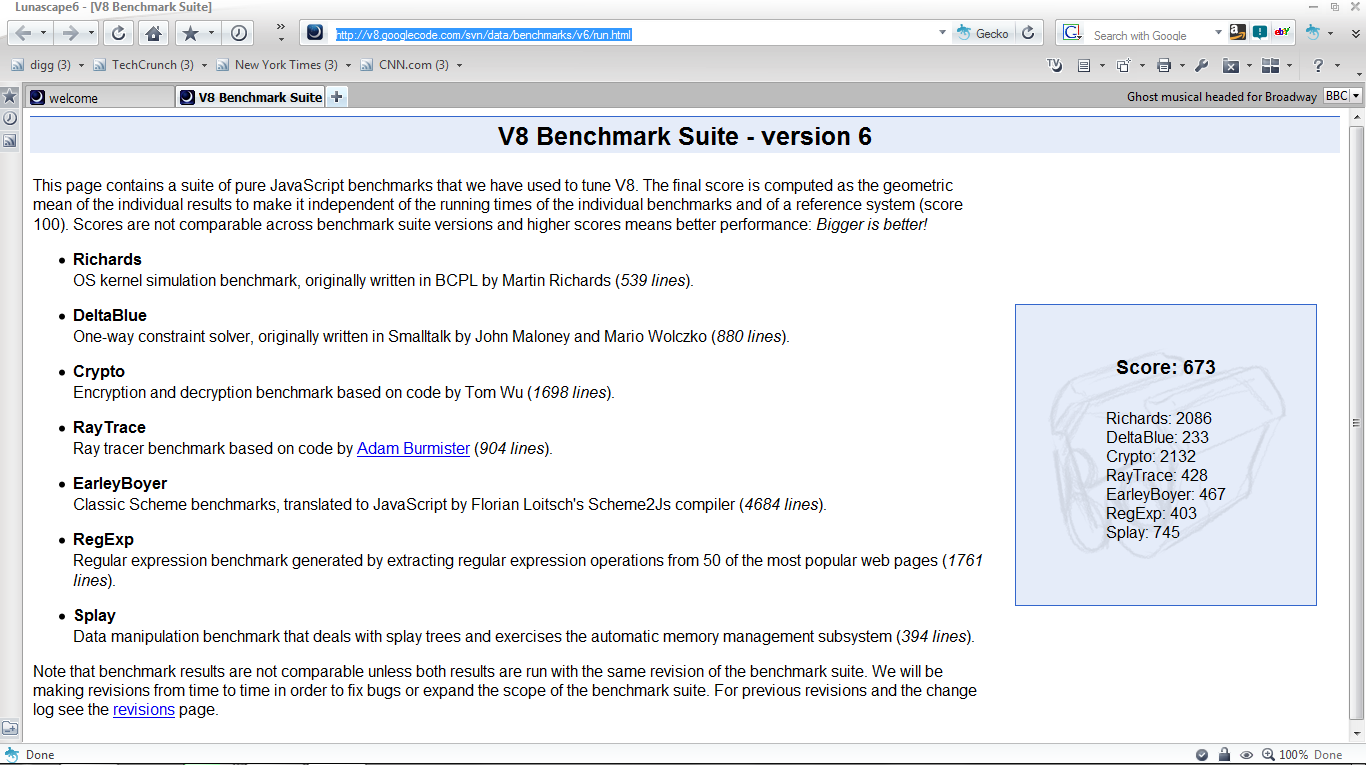Open the TechCrunch (3) feed bookmark
The image size is (1366, 765).
pos(144,65)
